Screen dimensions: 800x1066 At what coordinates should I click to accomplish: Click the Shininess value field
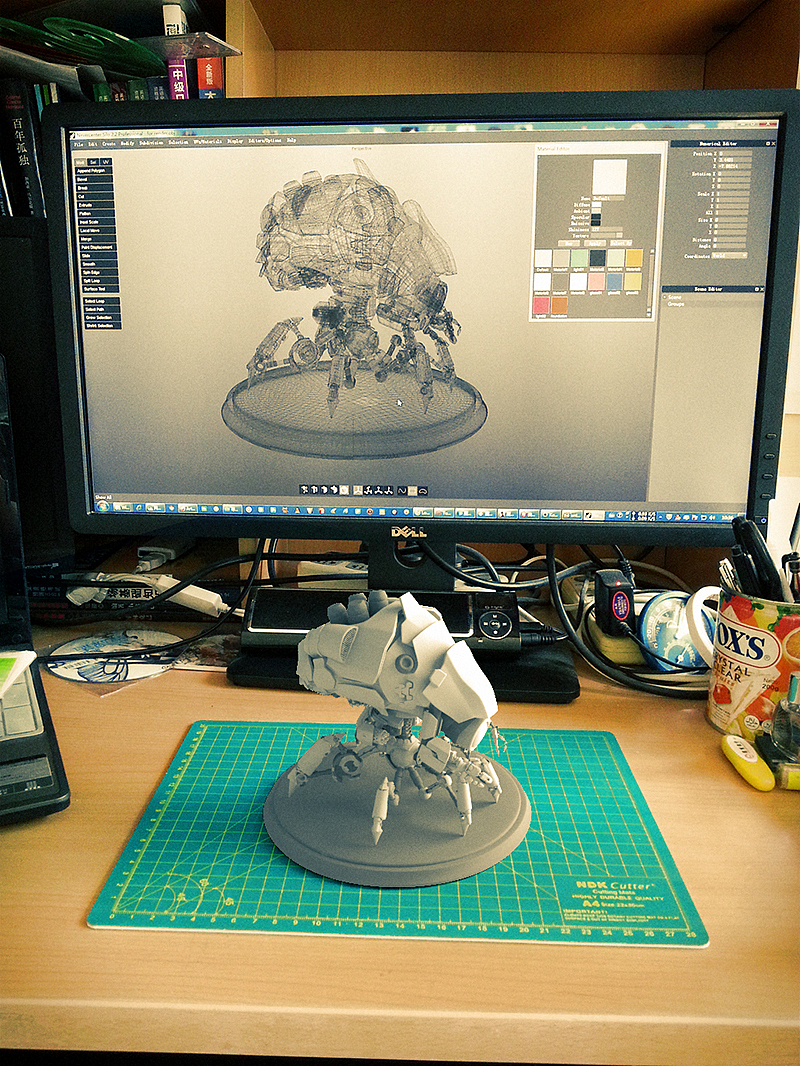pyautogui.click(x=607, y=229)
